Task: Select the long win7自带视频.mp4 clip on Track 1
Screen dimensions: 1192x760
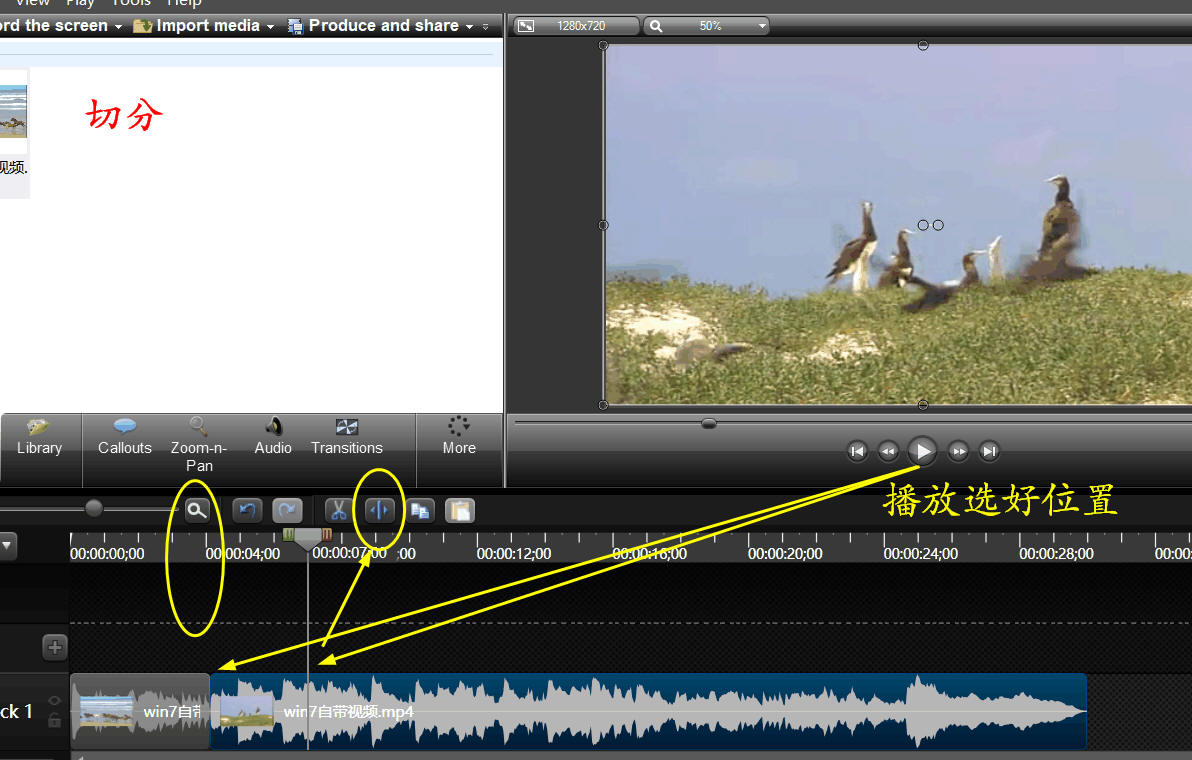Action: pos(648,711)
